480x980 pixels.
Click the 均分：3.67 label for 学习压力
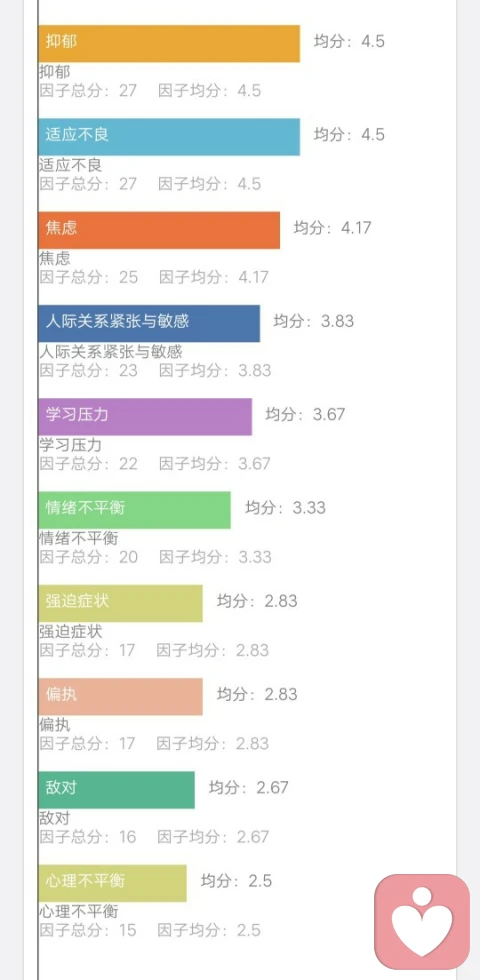click(305, 414)
